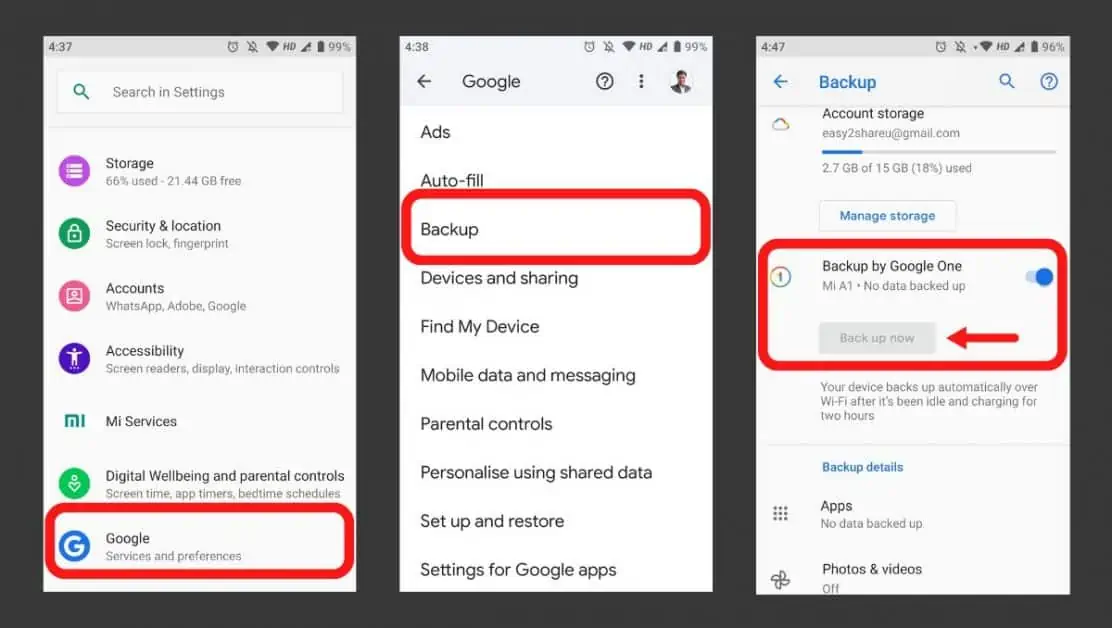Open the Security & location lock icon
The height and width of the screenshot is (628, 1112).
74,233
